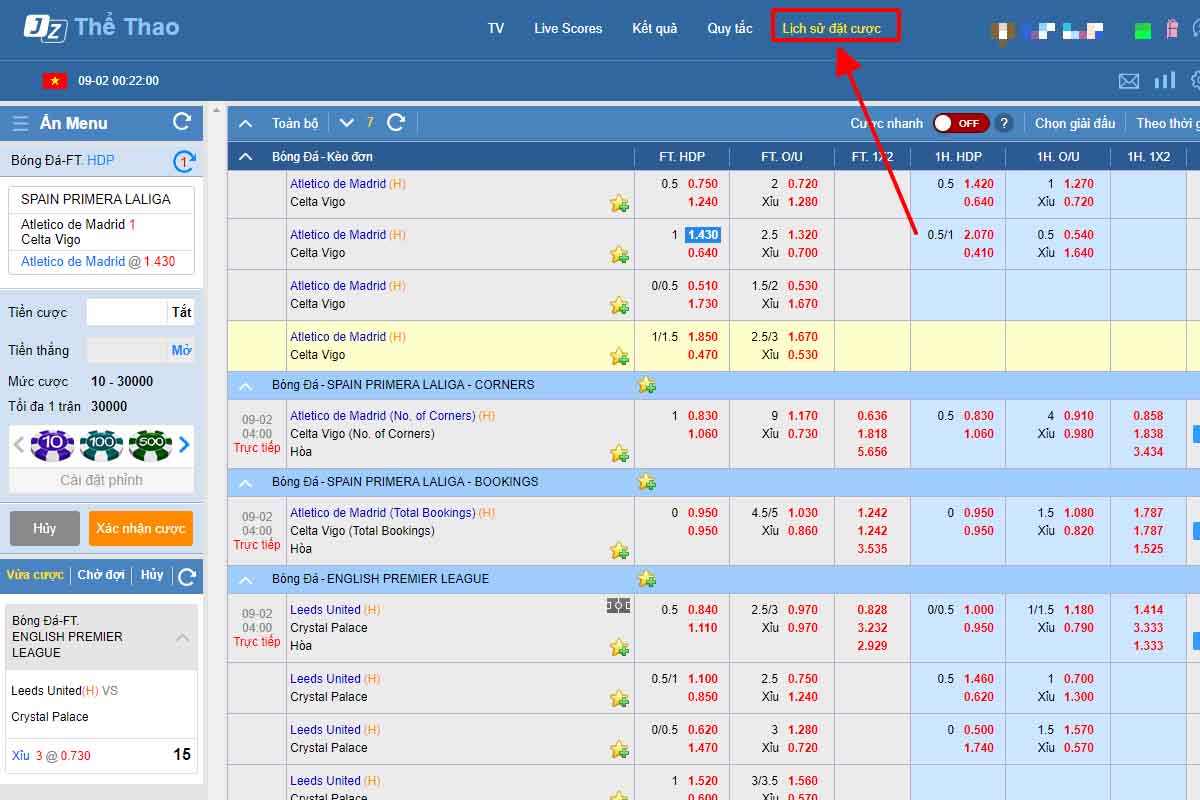Click the hamburger icon beside Ẩn Menu
This screenshot has width=1200, height=800.
tap(20, 123)
